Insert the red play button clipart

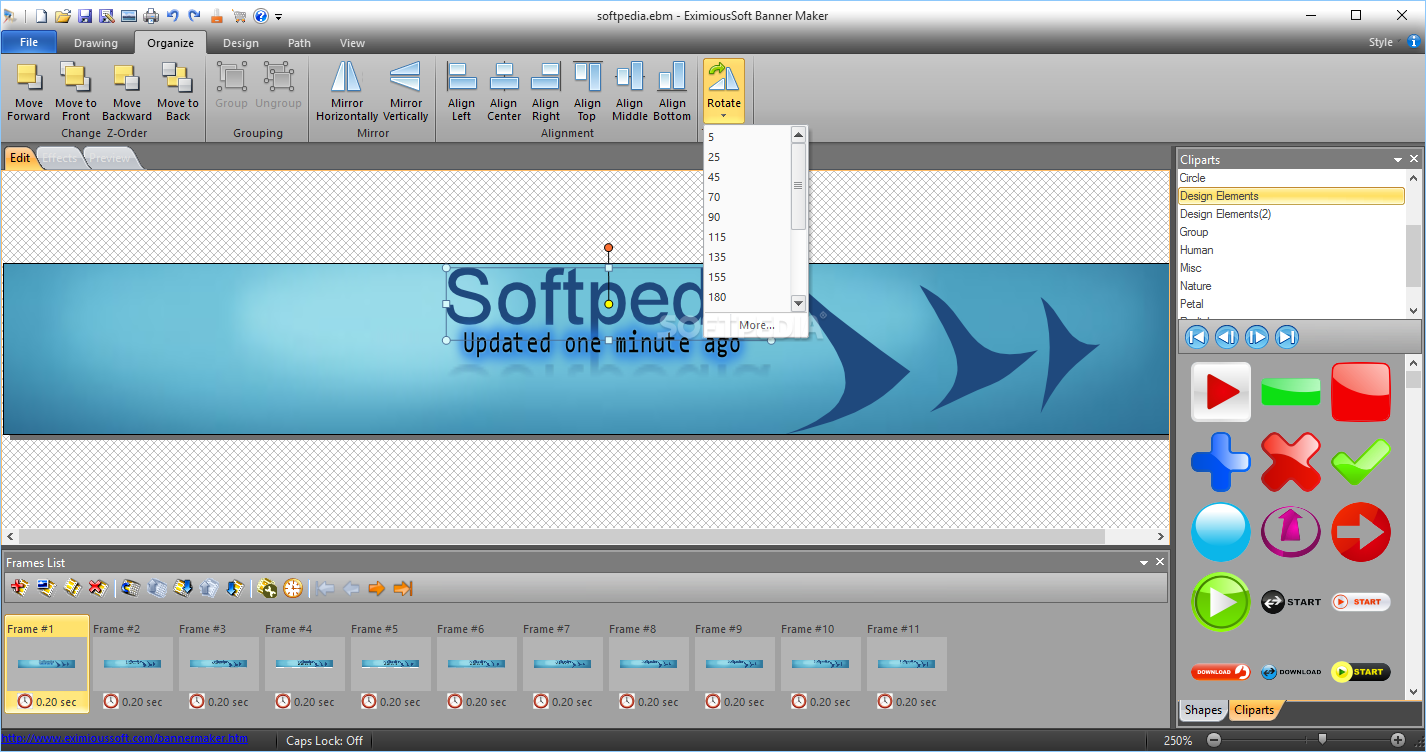tap(1221, 392)
